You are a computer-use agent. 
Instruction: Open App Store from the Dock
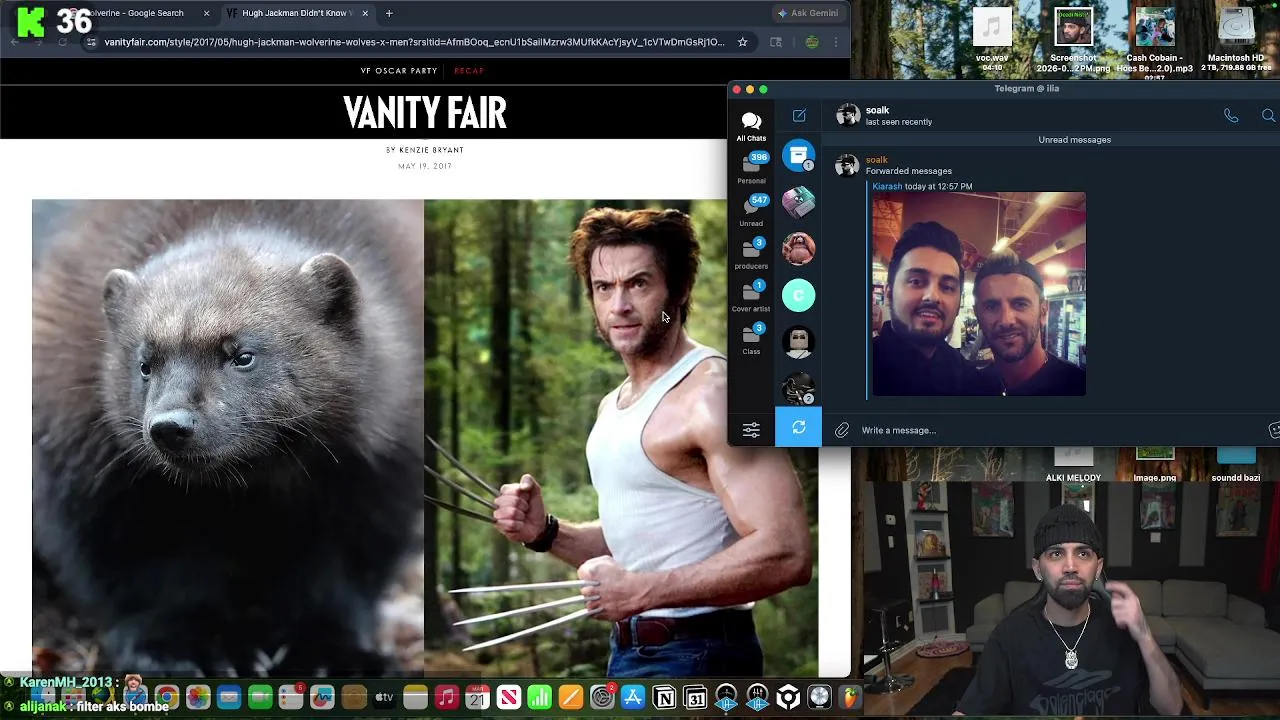[633, 697]
